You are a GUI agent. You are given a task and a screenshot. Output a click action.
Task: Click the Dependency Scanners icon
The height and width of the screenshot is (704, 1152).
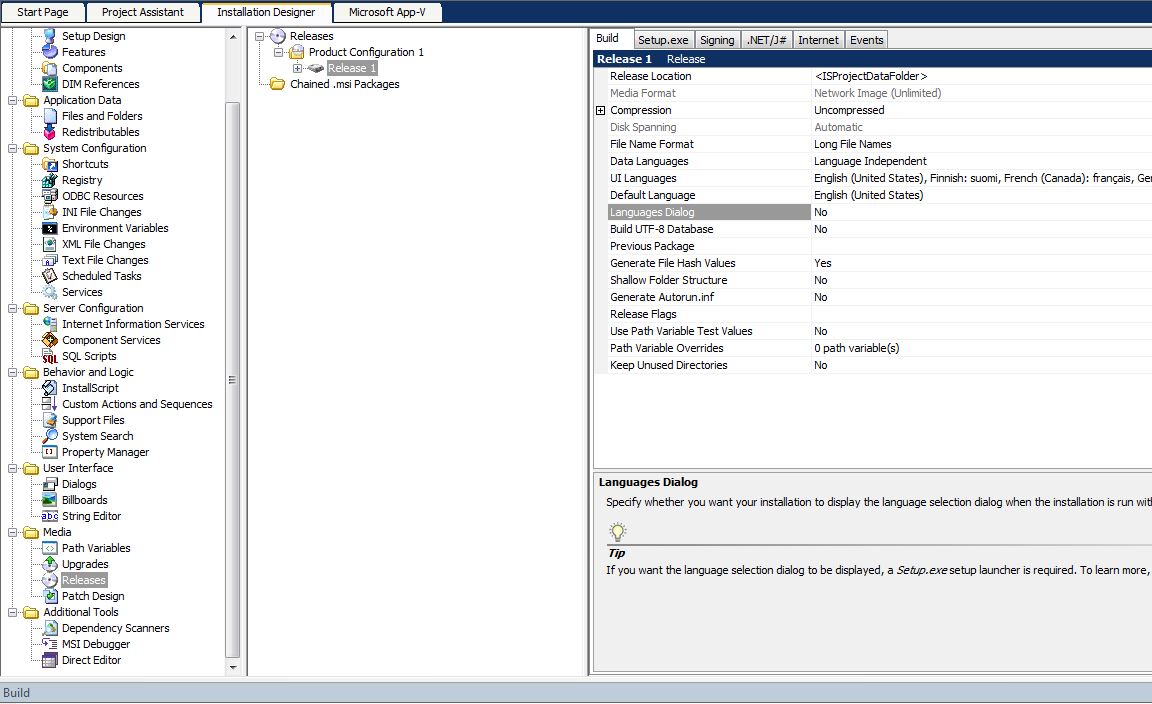point(50,628)
